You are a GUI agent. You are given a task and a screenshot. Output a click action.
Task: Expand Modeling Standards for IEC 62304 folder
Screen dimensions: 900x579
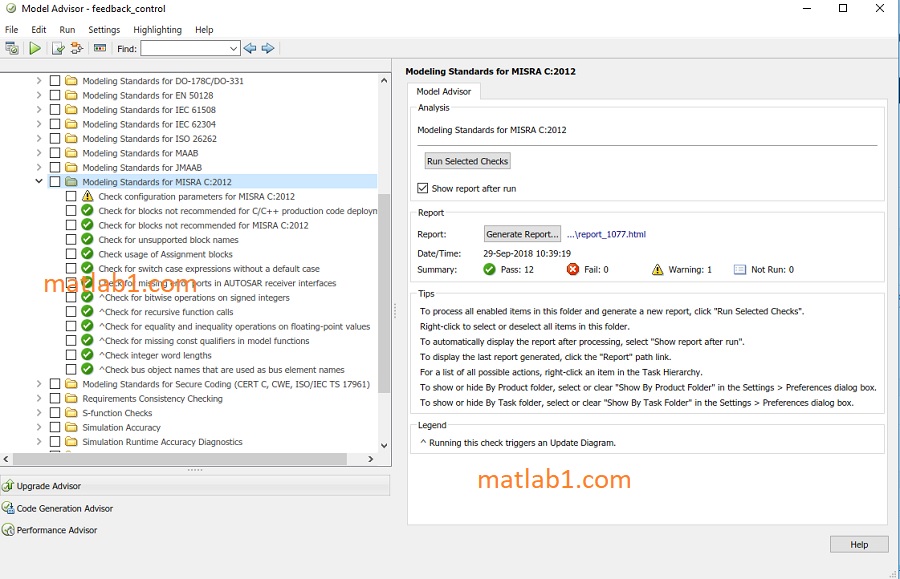tap(38, 124)
